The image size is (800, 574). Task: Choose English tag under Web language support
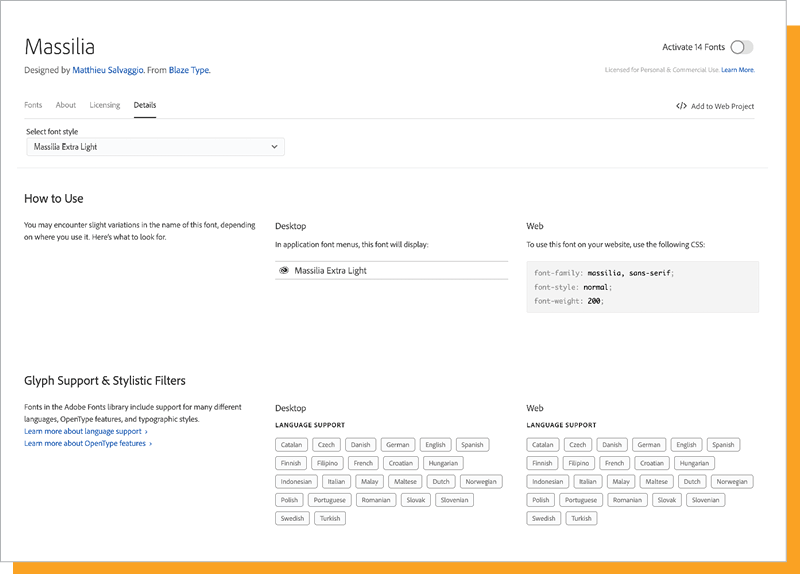(686, 445)
